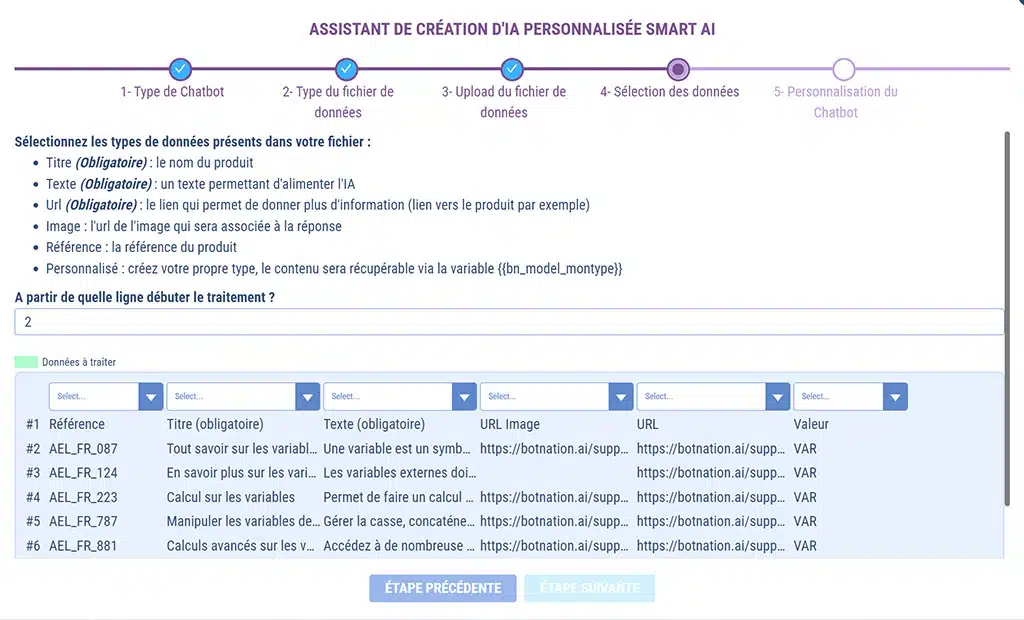
Task: Select '5- Personnalisation du Chatbot' step label
Action: (x=835, y=102)
